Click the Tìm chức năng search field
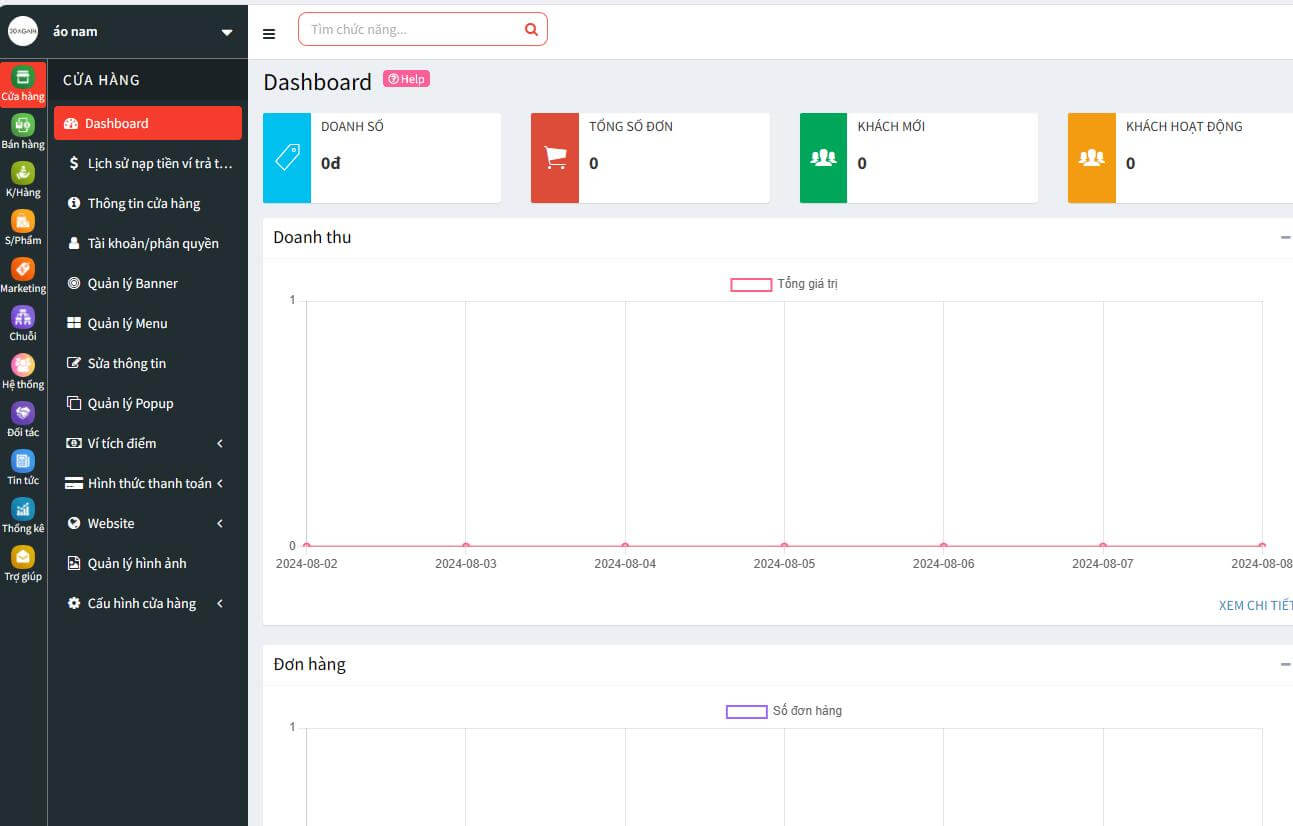The height and width of the screenshot is (826, 1293). [412, 29]
